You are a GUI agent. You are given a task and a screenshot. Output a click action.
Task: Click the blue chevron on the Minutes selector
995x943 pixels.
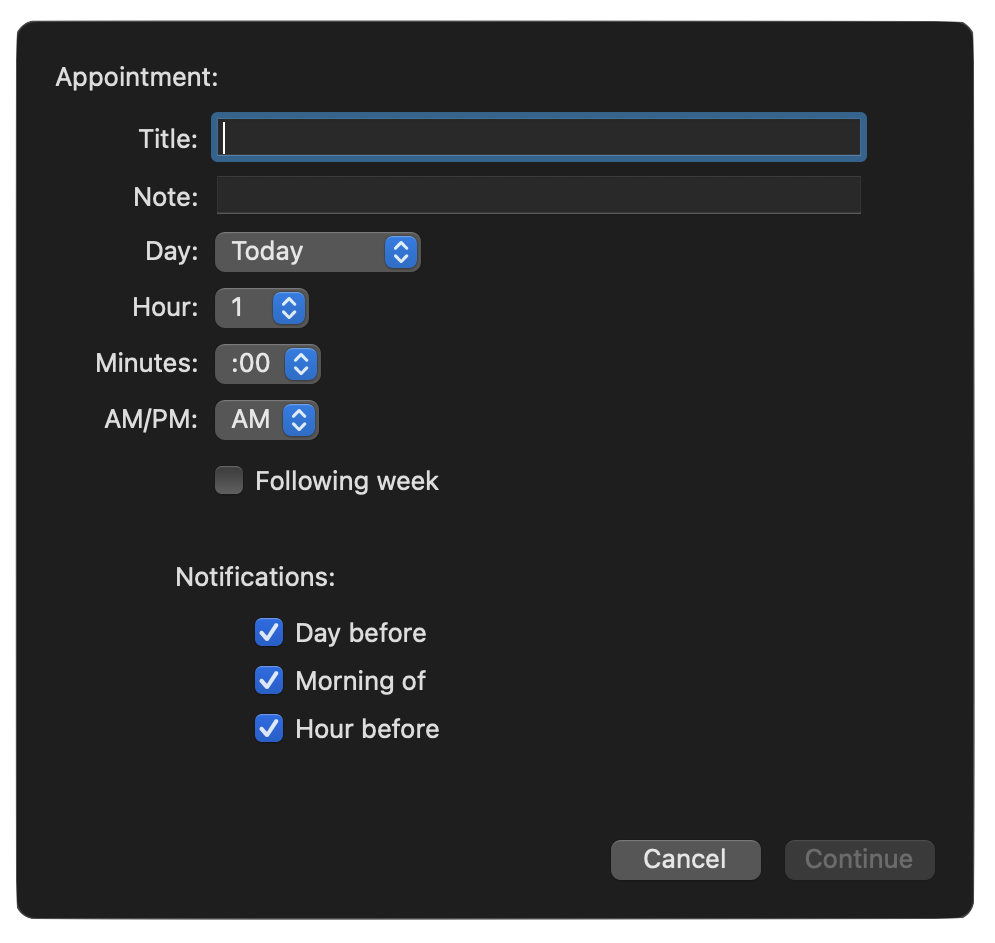[301, 364]
